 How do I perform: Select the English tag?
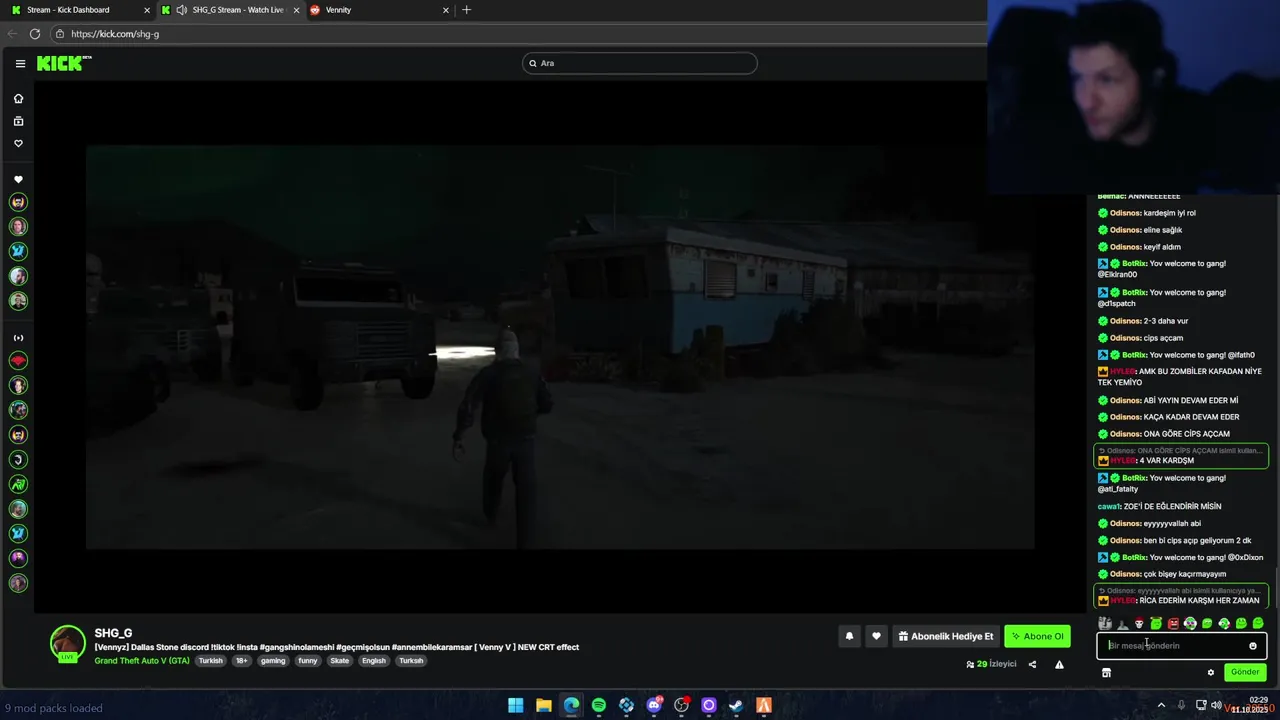click(x=373, y=661)
